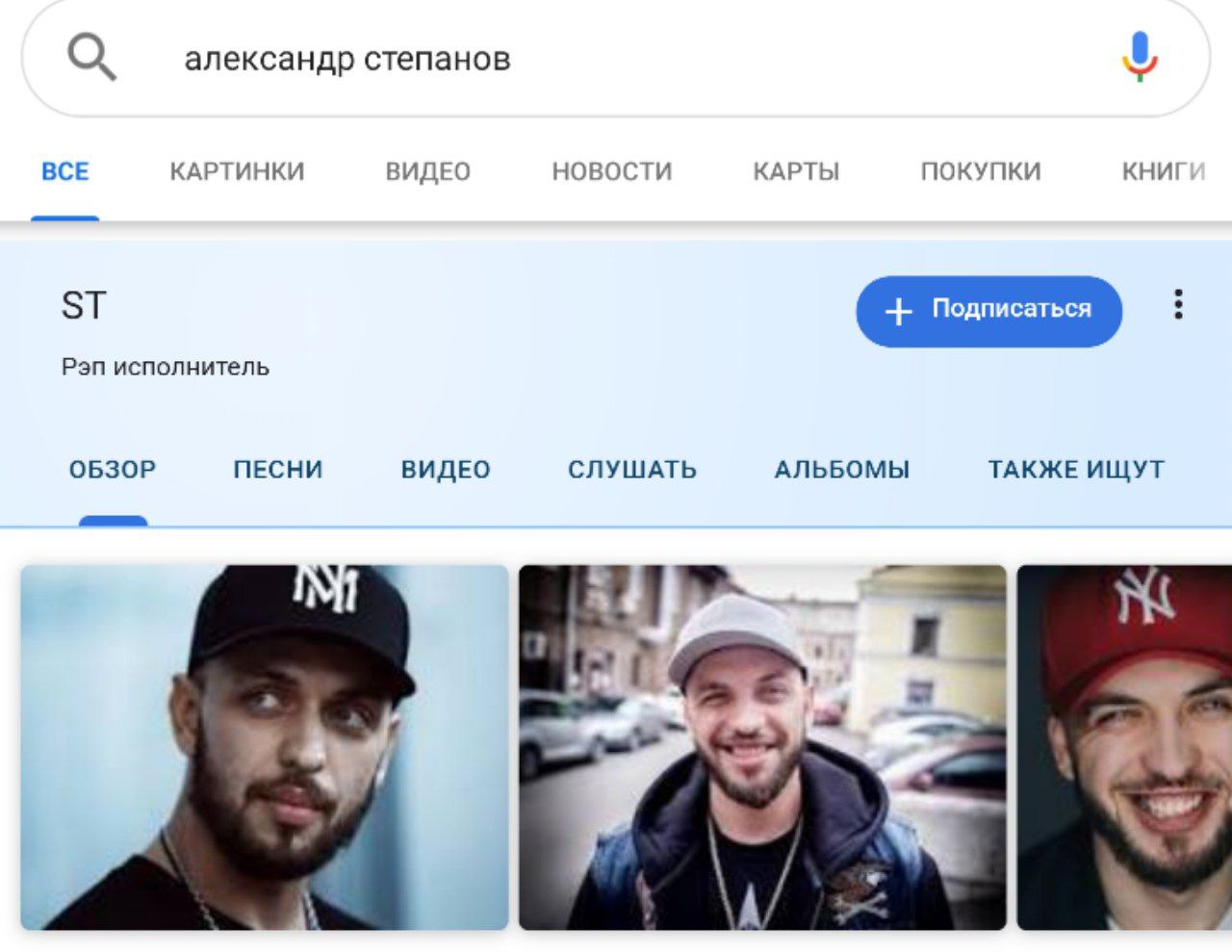The image size is (1232, 952).
Task: Switch to the ВСЕ tab
Action: pyautogui.click(x=65, y=171)
